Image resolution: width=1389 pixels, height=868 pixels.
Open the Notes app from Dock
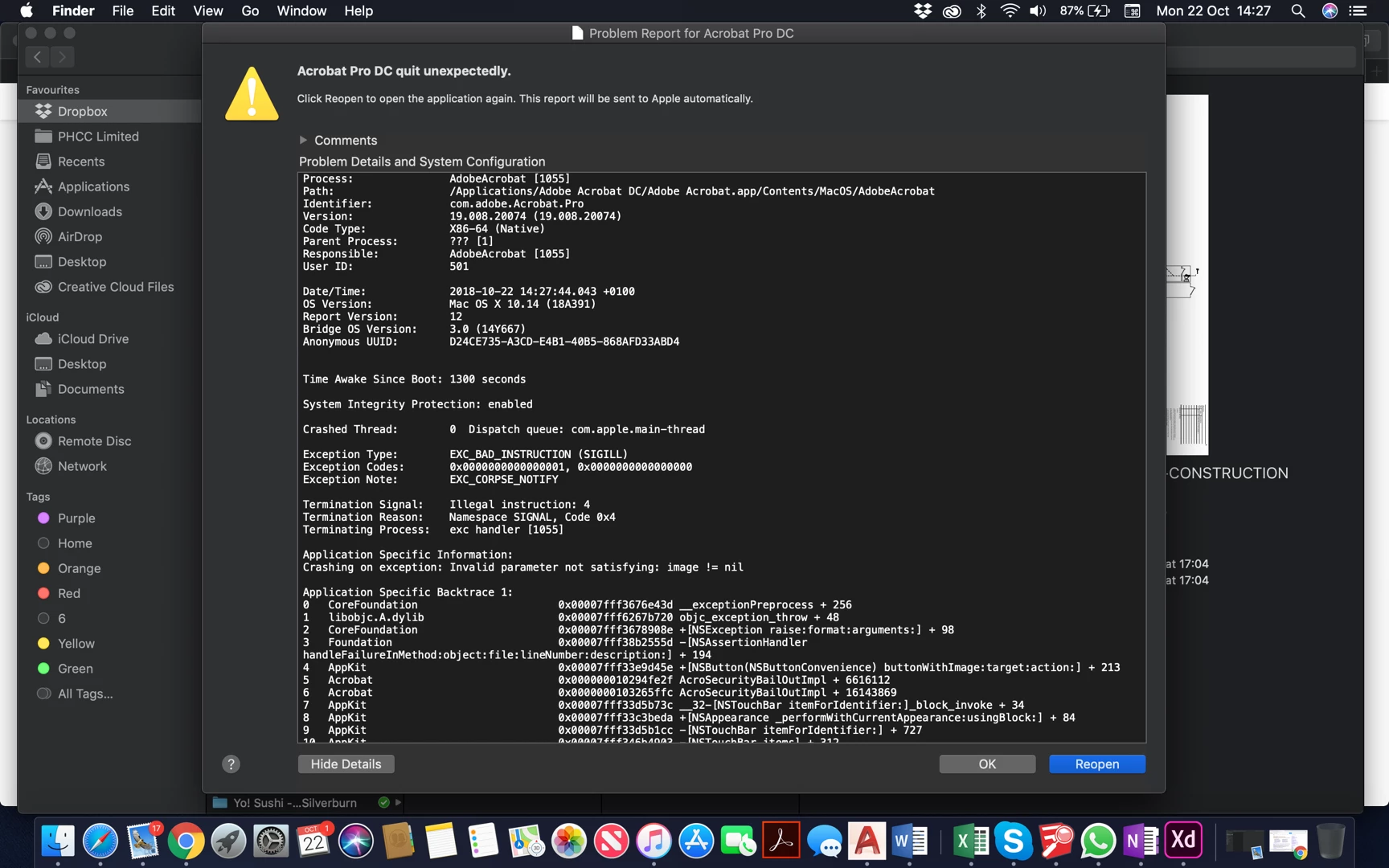440,841
